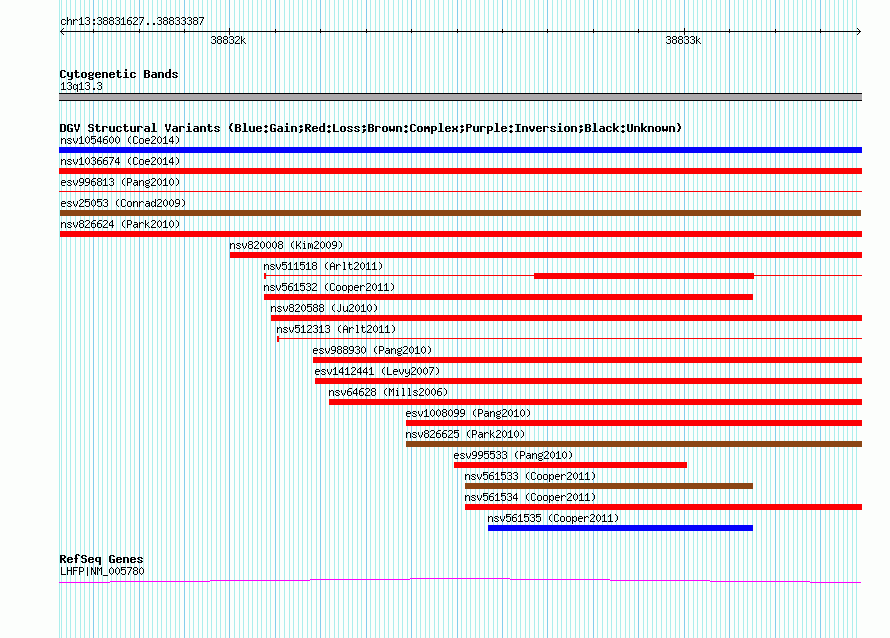Click nsv64628 (Mills2006) variant label
Screen dimensions: 890x638
pos(388,392)
